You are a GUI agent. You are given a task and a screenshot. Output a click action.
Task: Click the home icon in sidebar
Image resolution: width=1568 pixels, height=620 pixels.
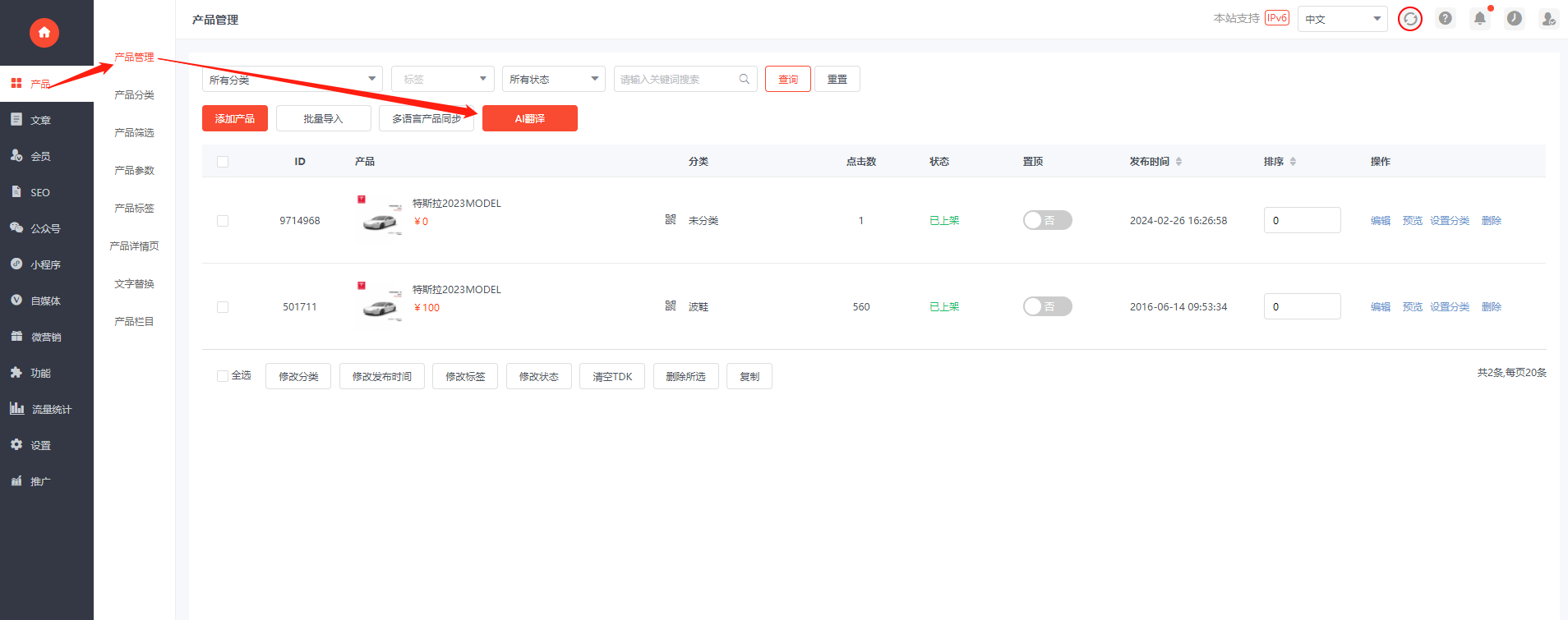(44, 33)
